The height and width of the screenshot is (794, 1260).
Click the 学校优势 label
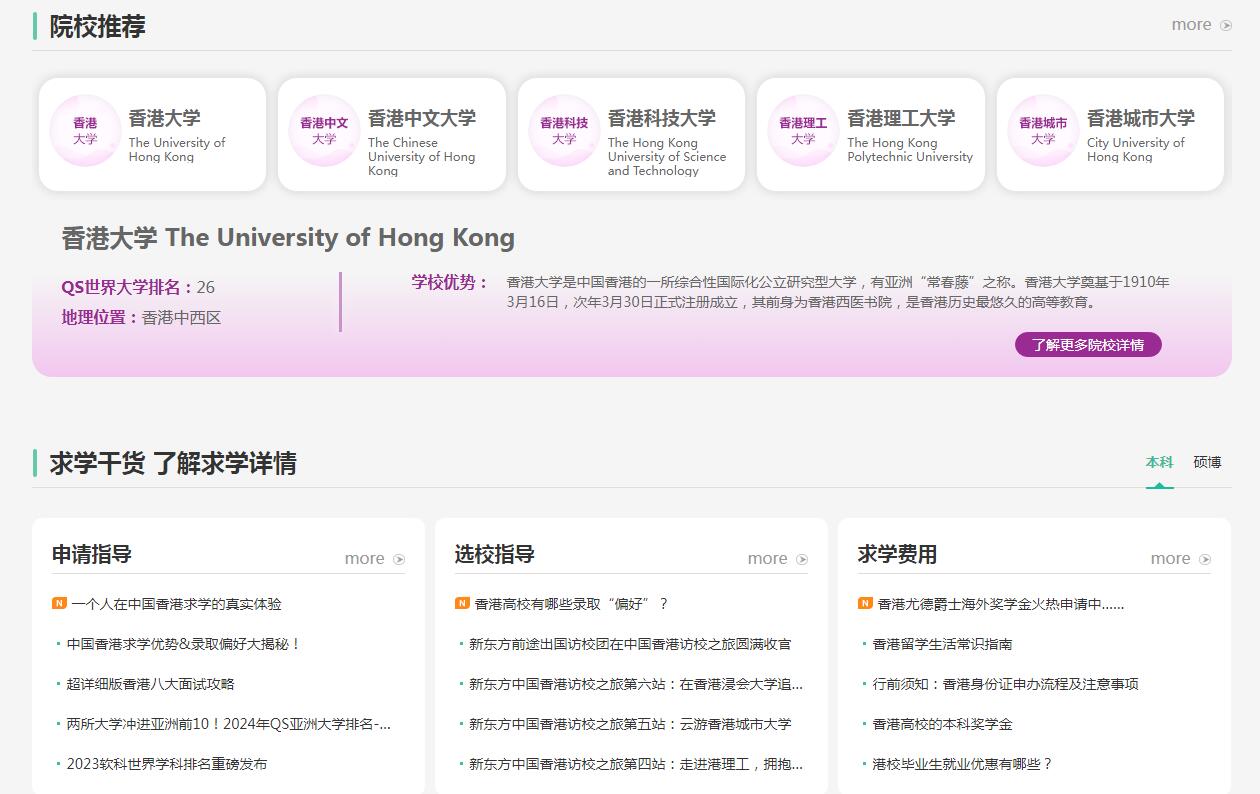pos(450,282)
